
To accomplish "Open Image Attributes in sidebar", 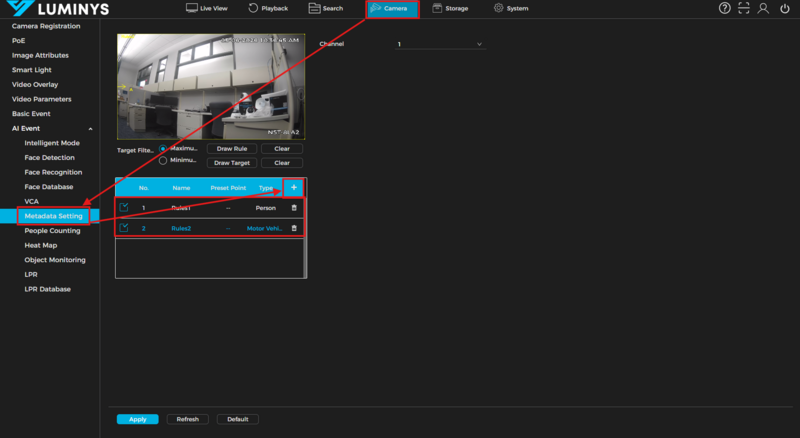I will (x=40, y=55).
